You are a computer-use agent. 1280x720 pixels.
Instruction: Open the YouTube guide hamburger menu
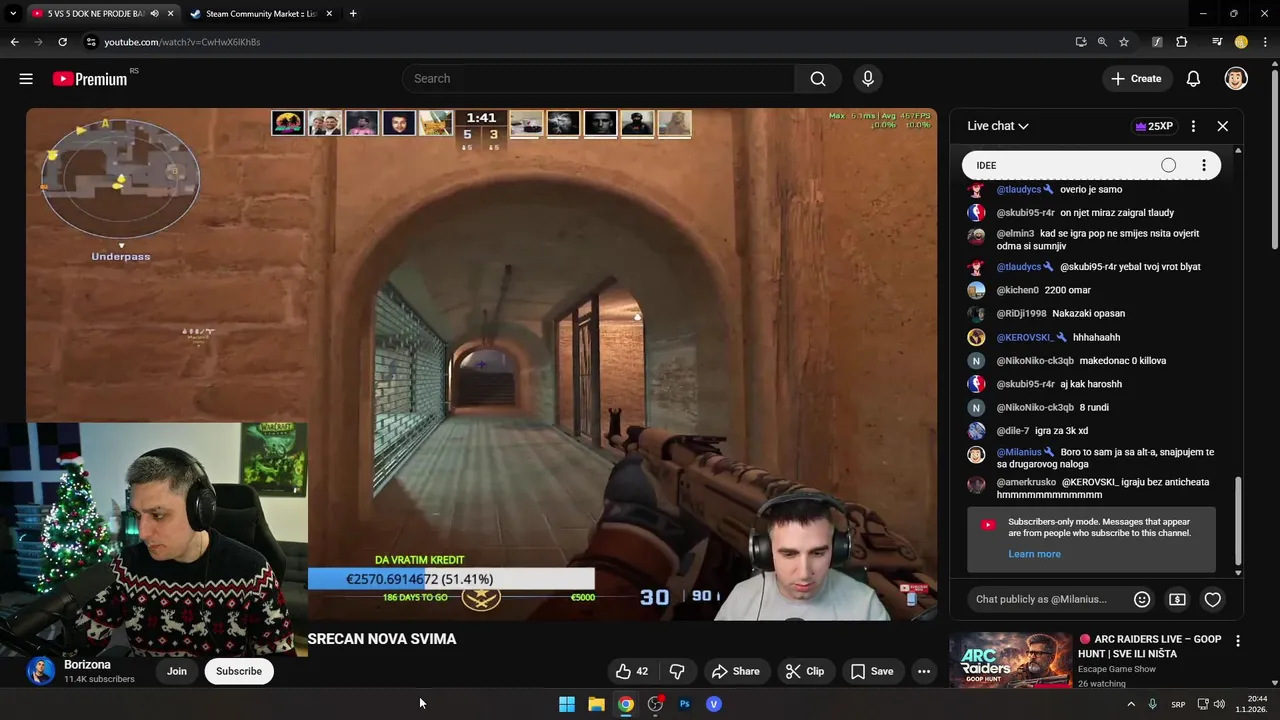[26, 79]
